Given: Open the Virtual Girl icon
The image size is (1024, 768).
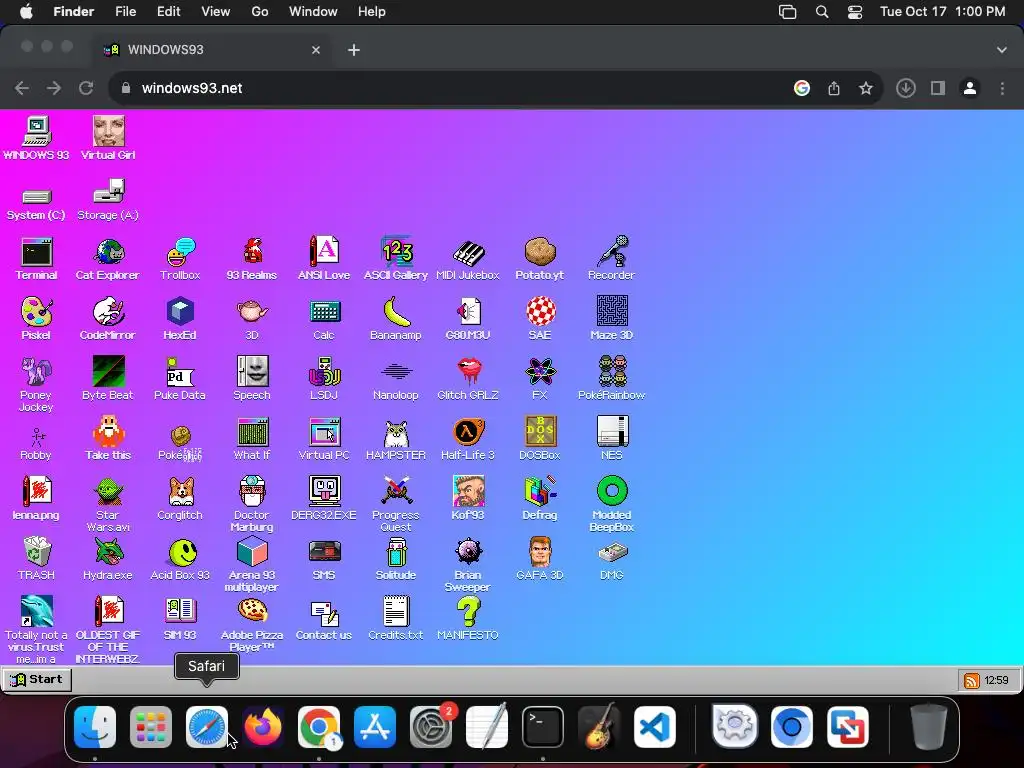Looking at the screenshot, I should [x=108, y=138].
